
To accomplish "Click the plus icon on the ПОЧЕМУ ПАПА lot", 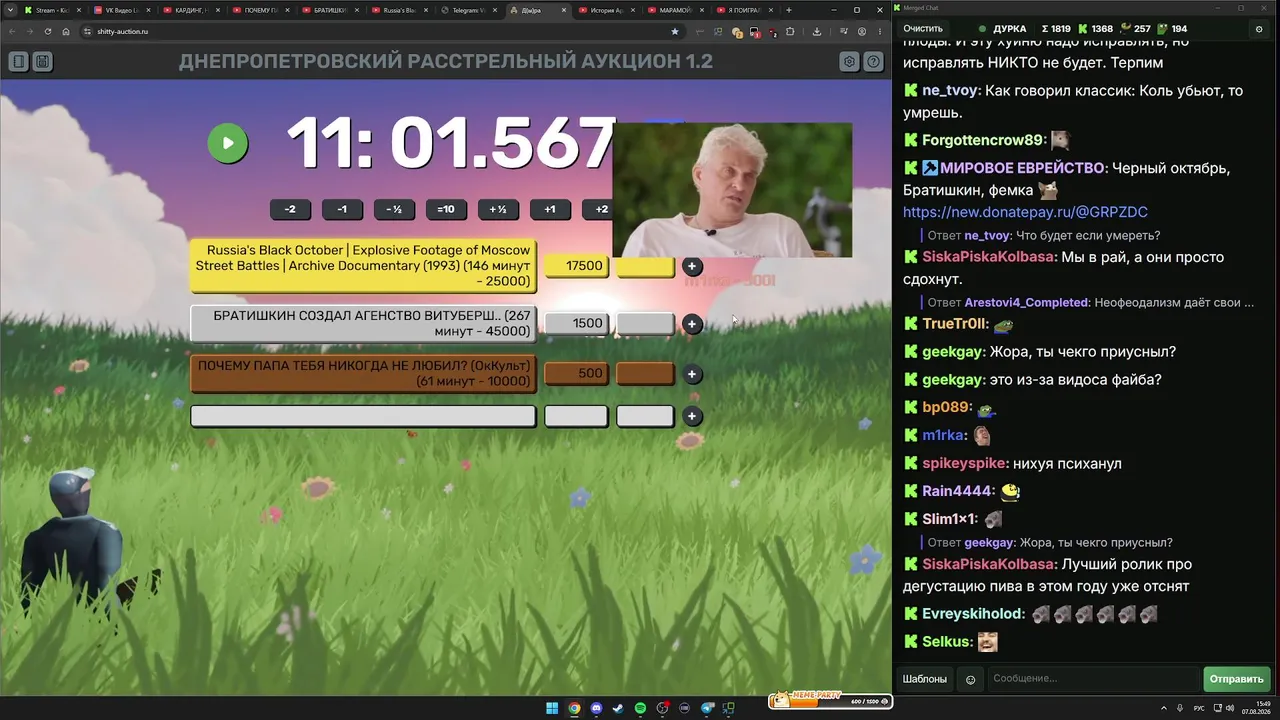I will 692,374.
